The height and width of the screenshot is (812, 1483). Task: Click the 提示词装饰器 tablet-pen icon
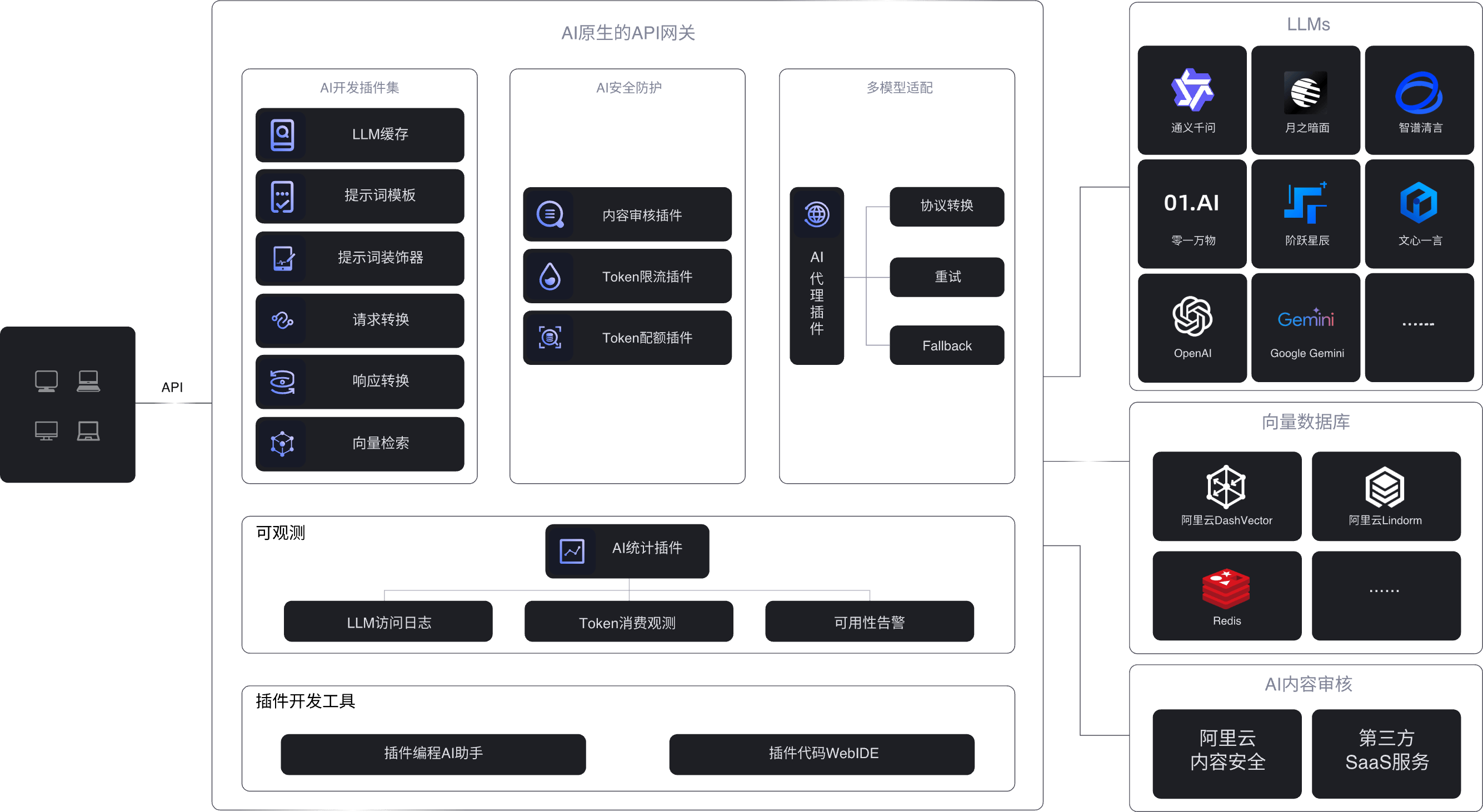pos(283,258)
